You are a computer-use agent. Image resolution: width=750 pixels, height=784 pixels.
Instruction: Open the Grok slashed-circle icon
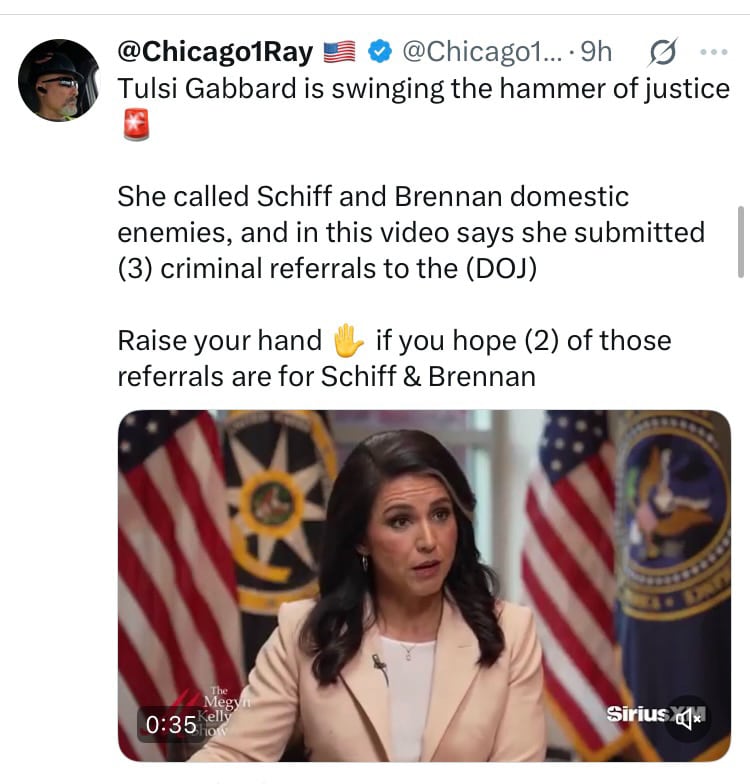662,50
